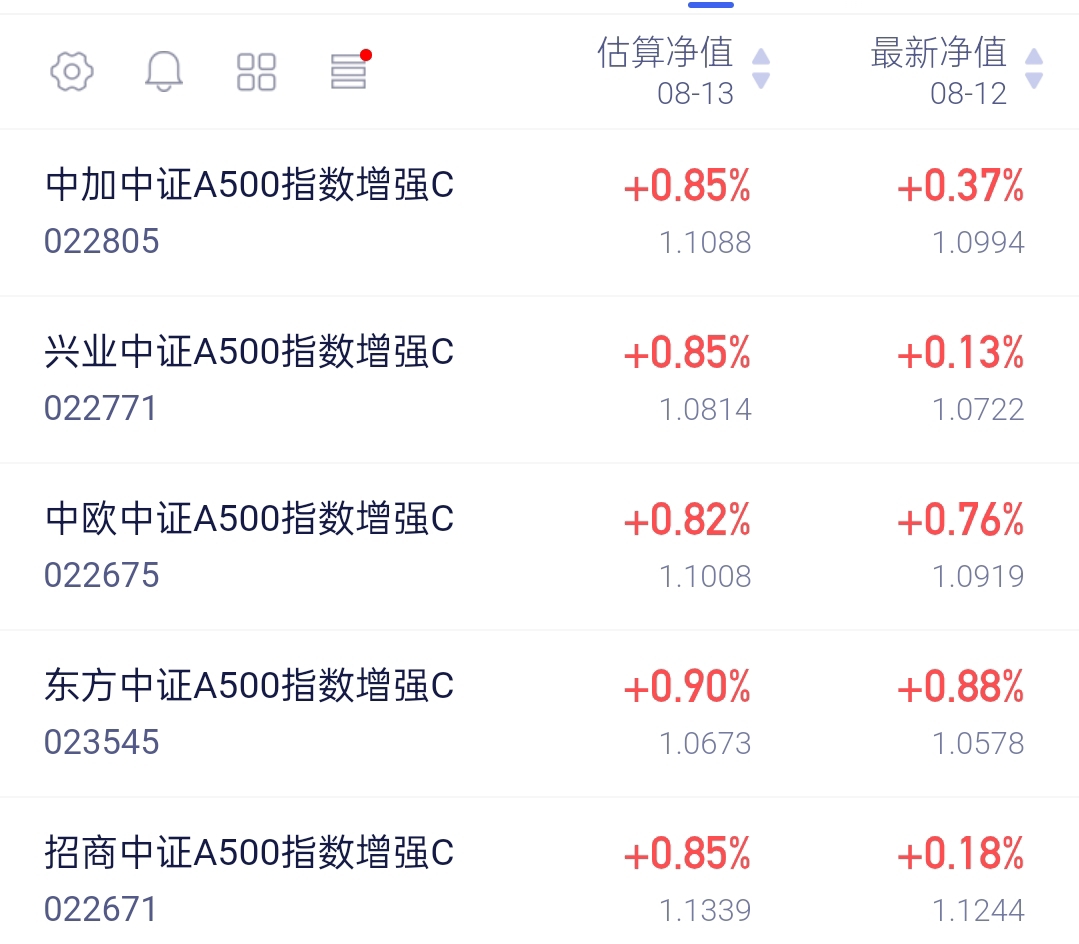
Task: Sort by 最新净值 using arrow icon
Action: pyautogui.click(x=1034, y=68)
